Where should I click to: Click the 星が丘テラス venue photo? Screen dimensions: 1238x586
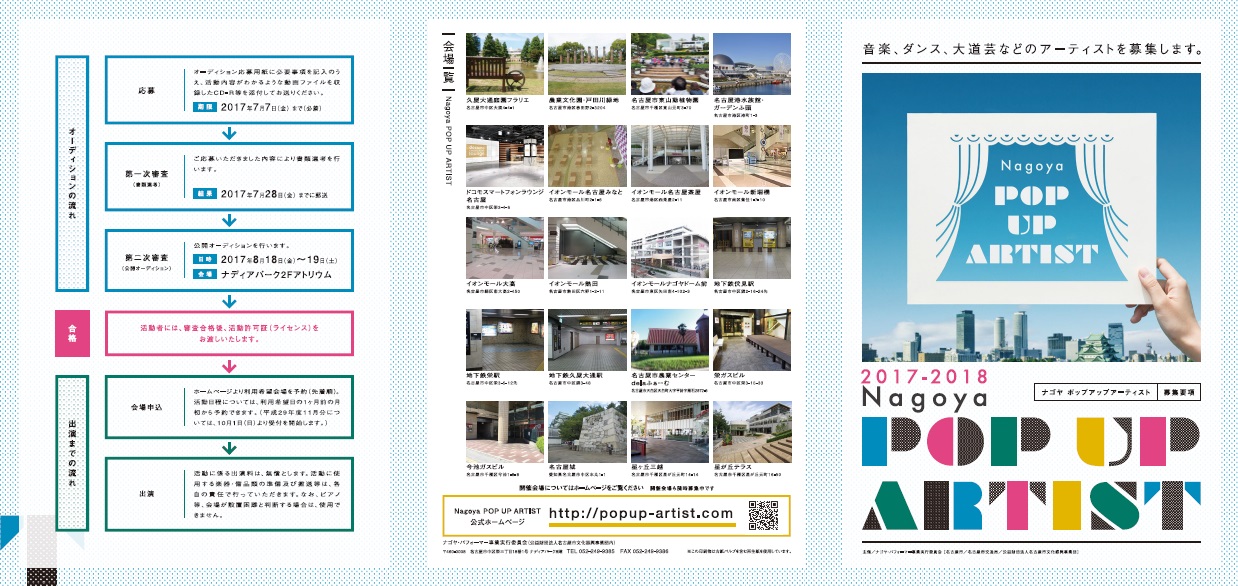751,430
